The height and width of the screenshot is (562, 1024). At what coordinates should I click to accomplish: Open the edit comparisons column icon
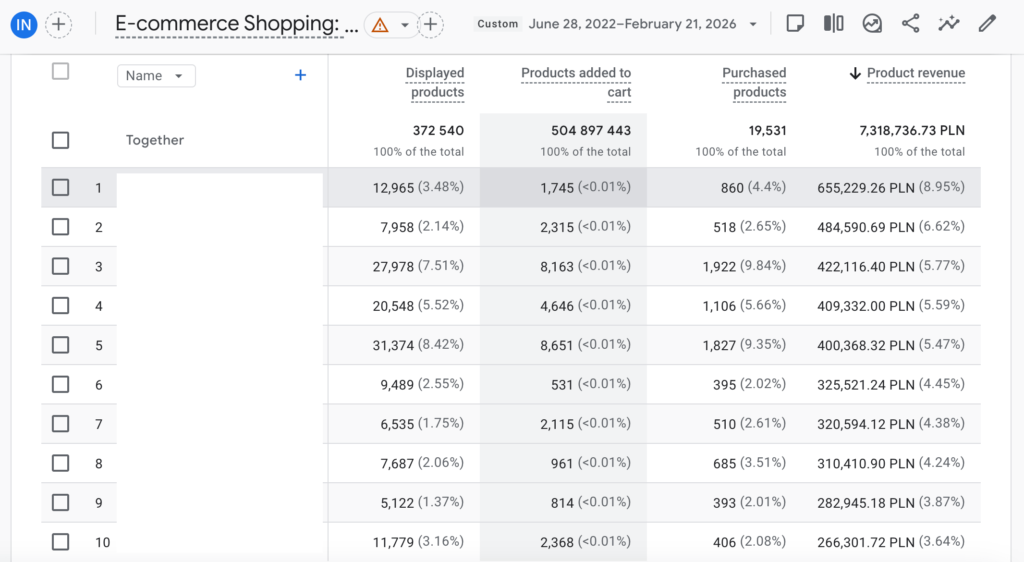point(833,24)
